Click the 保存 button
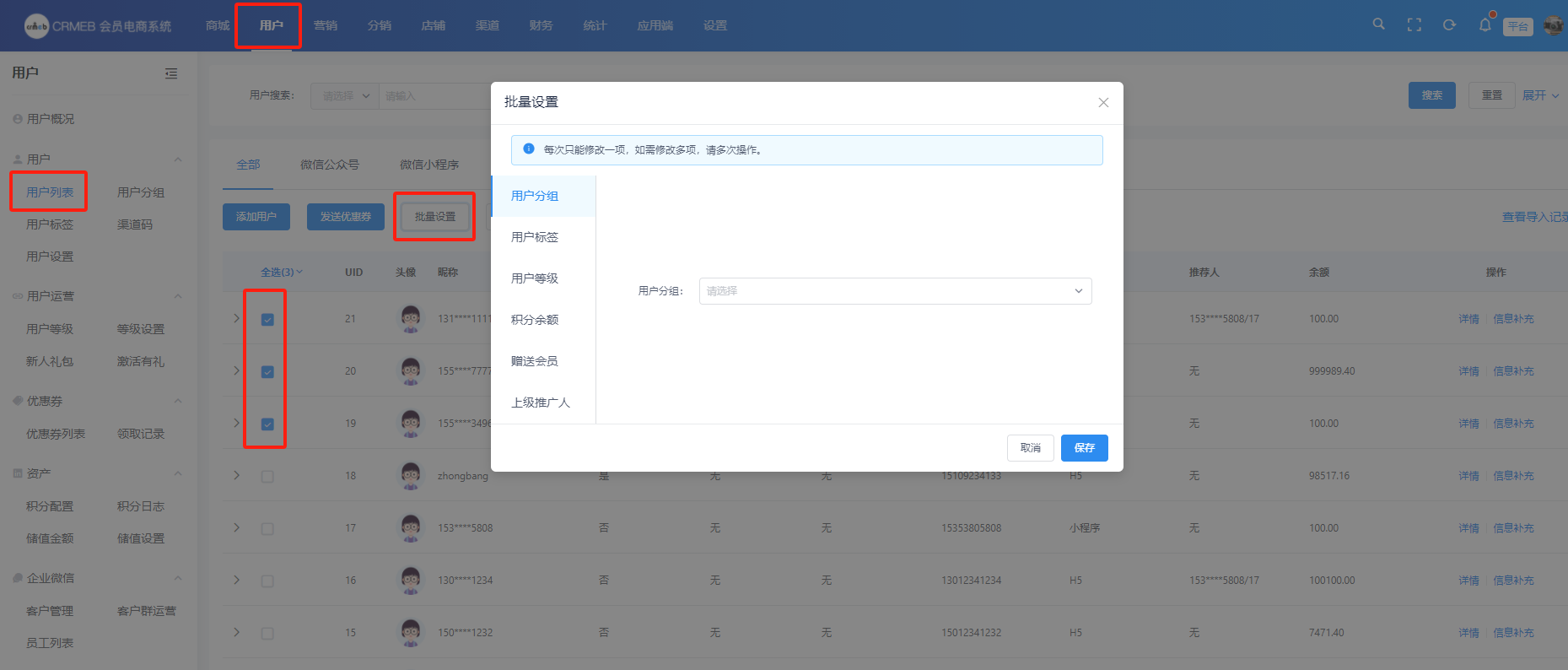Viewport: 1568px width, 670px height. pos(1084,448)
